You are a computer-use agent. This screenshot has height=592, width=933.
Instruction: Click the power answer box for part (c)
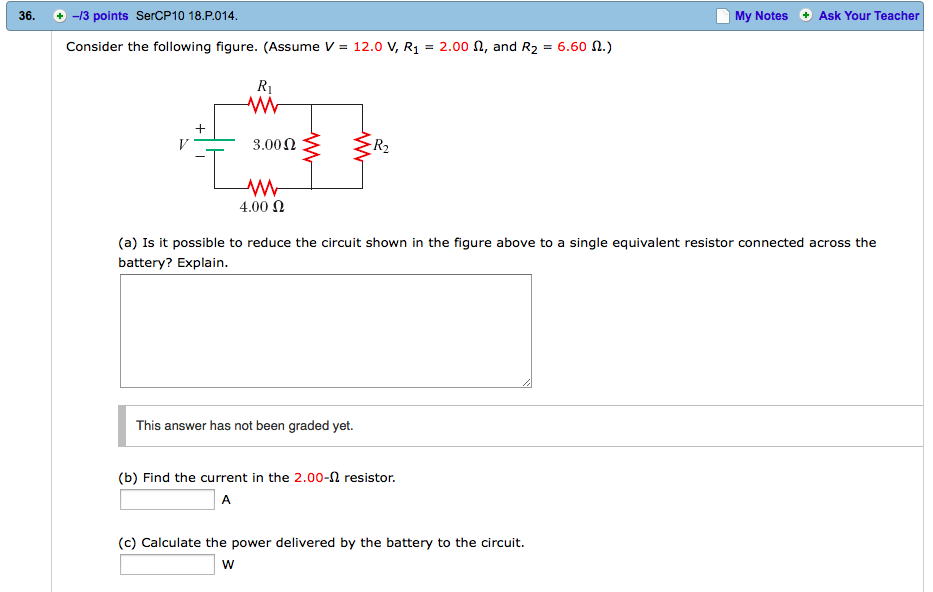166,563
